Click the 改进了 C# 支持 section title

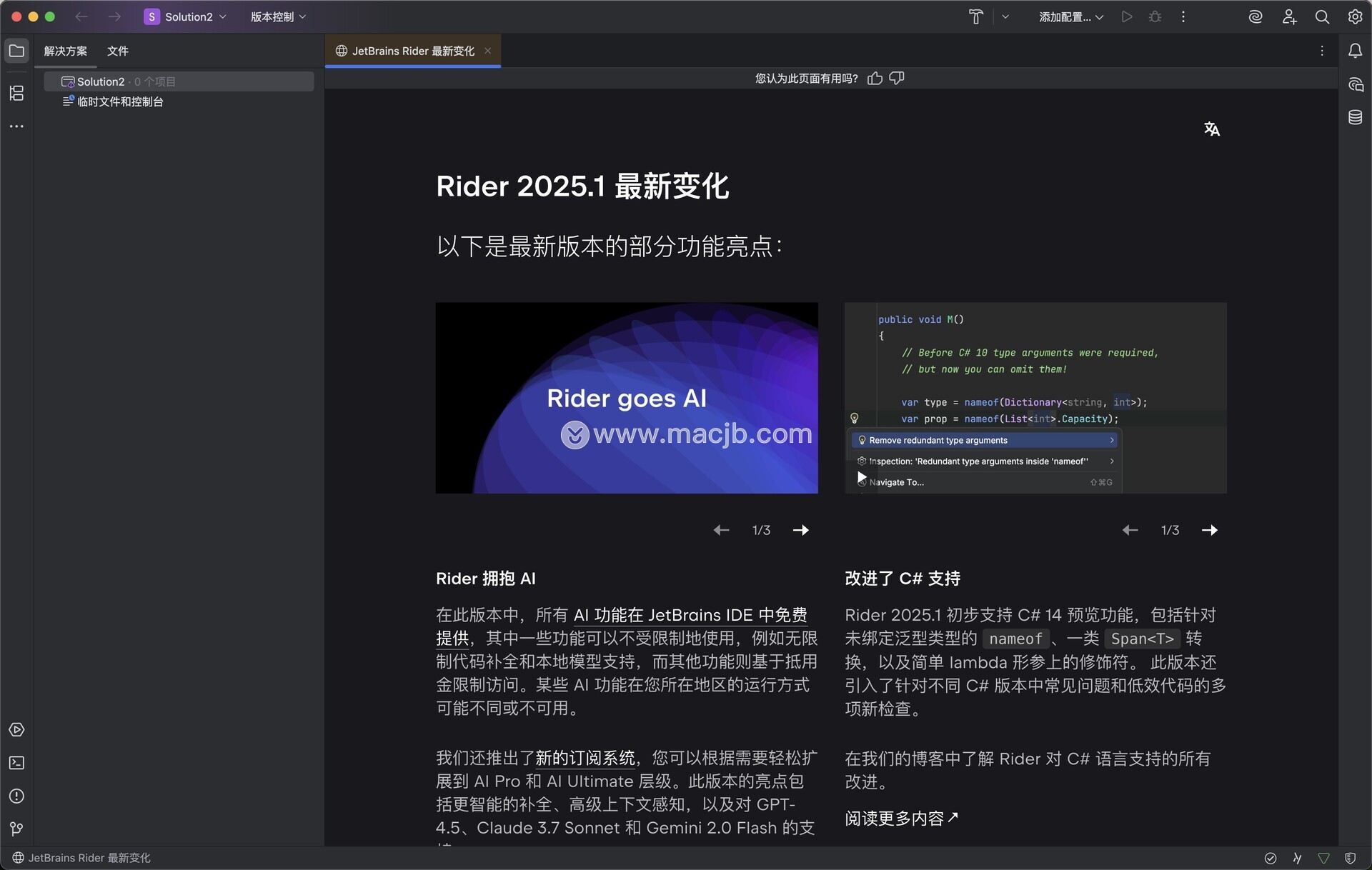click(903, 579)
